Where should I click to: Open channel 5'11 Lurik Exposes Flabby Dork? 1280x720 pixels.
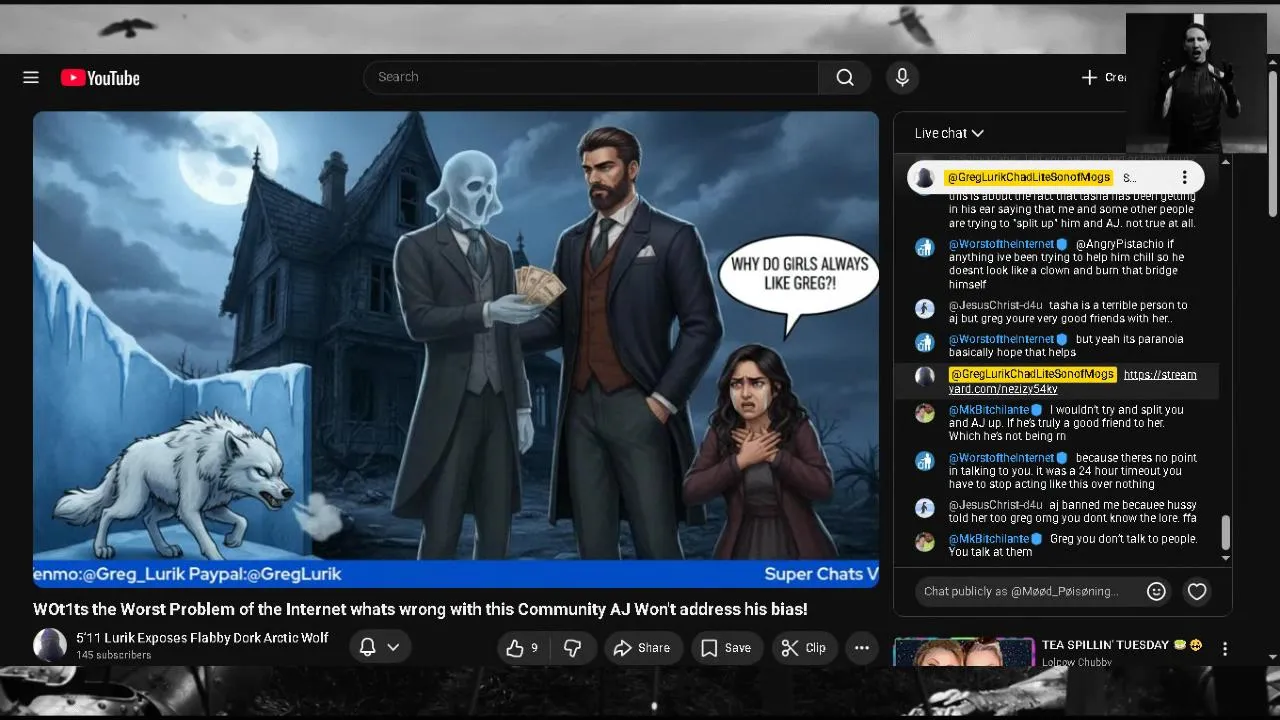click(202, 638)
